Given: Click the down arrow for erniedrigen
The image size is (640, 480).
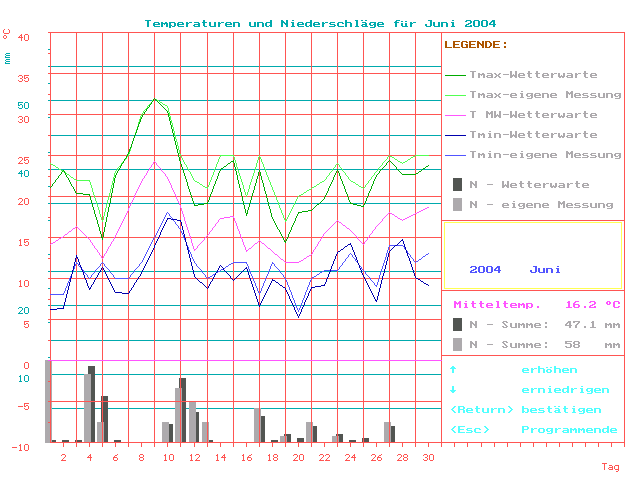Looking at the screenshot, I should pos(453,390).
